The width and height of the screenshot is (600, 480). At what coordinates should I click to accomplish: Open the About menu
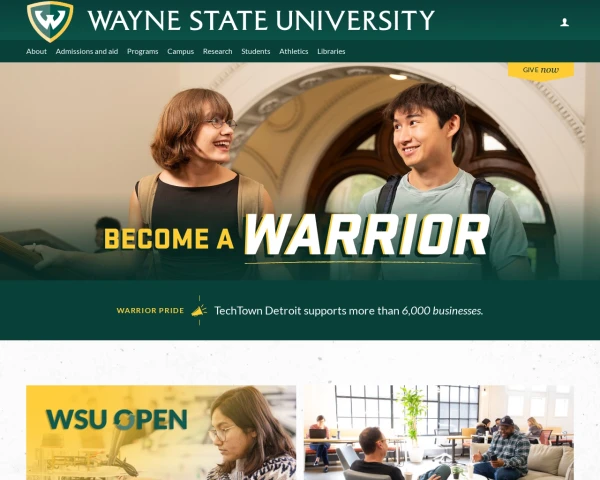tap(36, 51)
